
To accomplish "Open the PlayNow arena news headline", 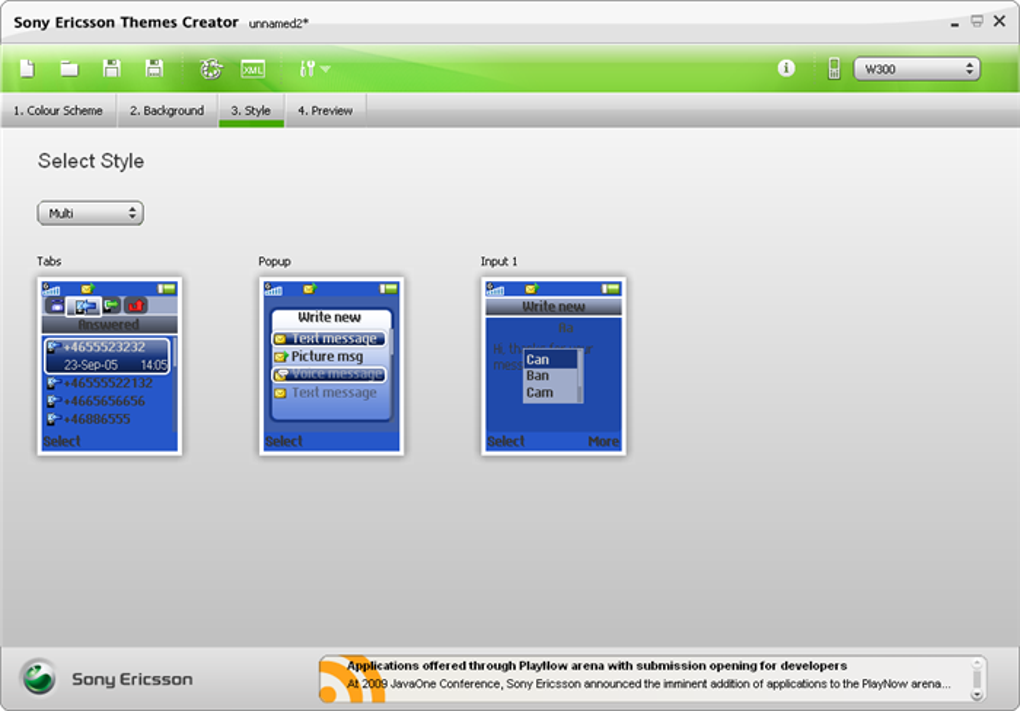I will [x=597, y=666].
